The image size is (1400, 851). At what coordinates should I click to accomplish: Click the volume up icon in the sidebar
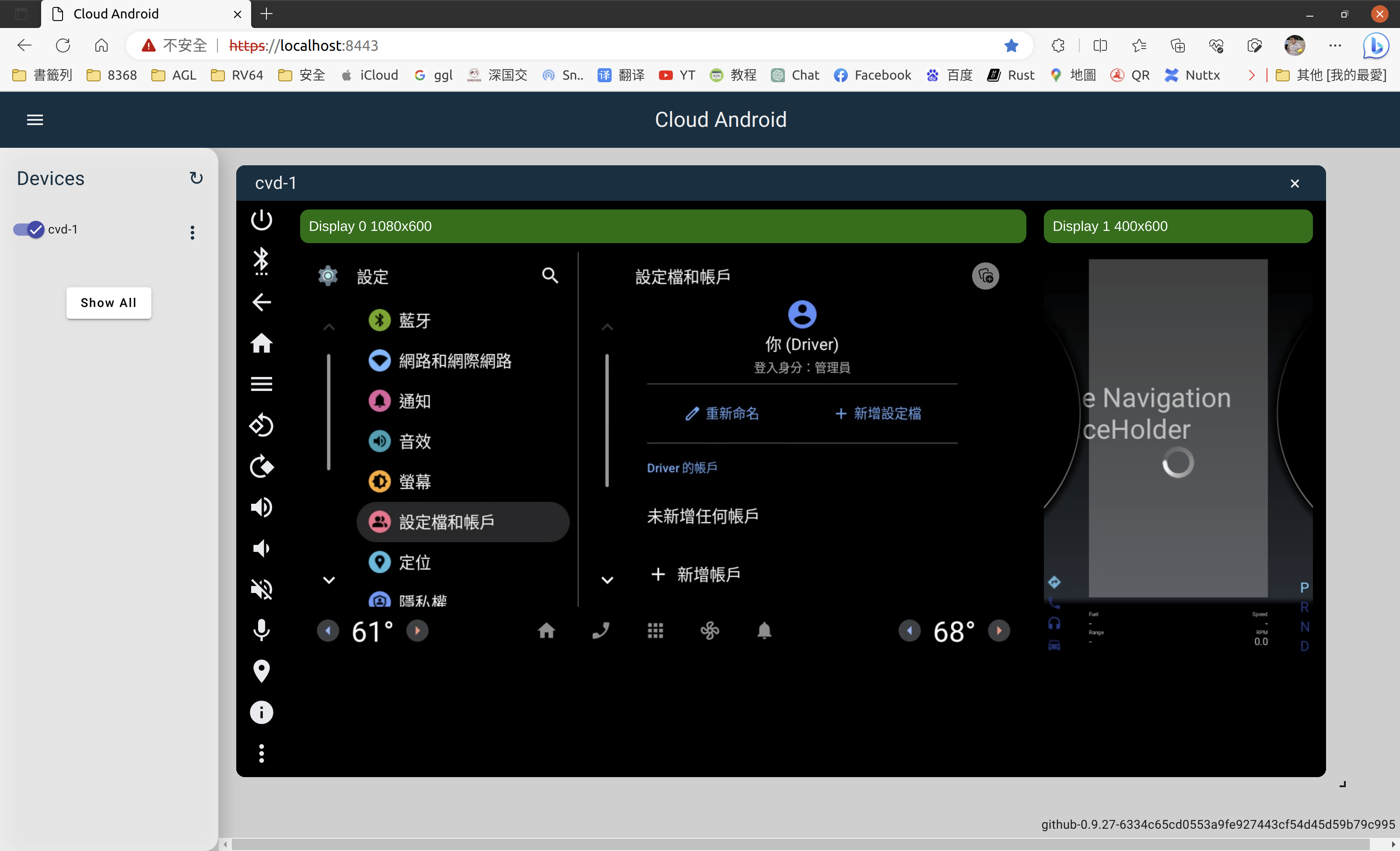(x=261, y=507)
